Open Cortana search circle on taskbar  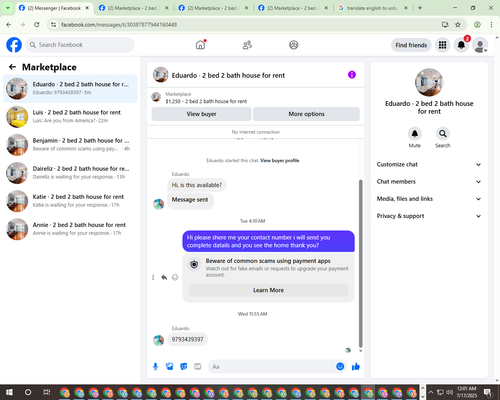point(28,392)
